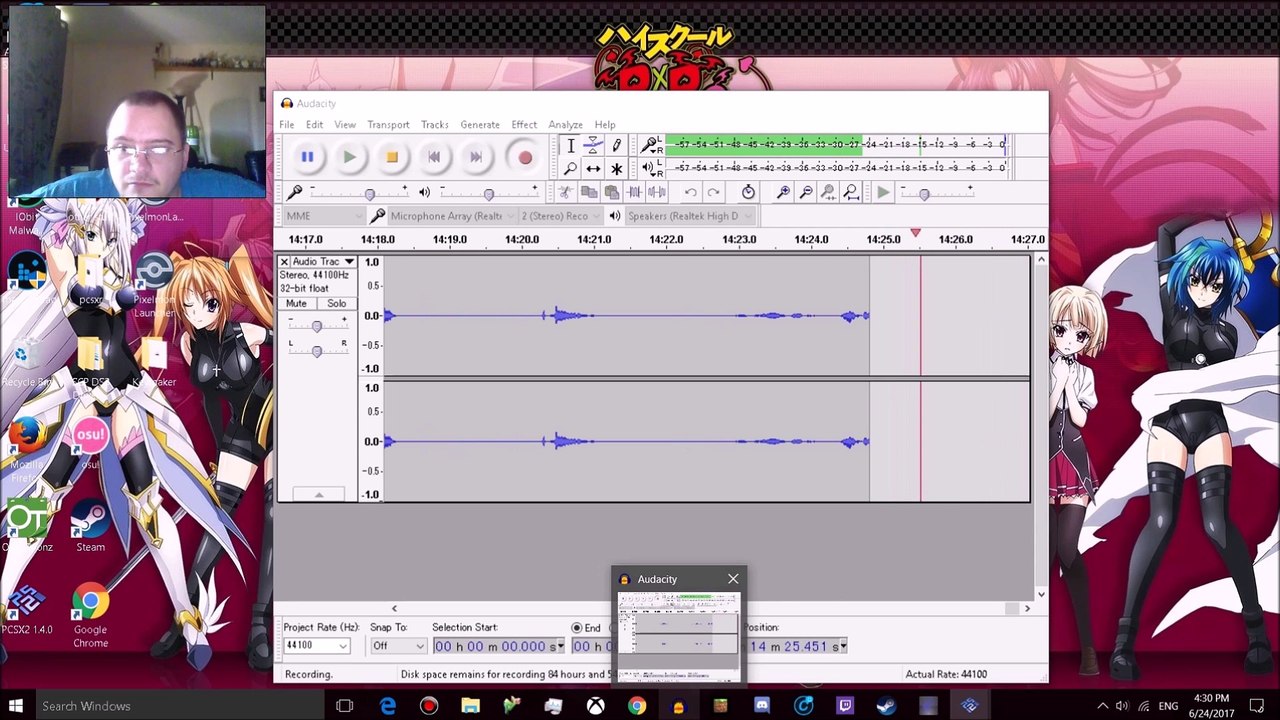Click the Zoom In magnifier icon
Image resolution: width=1280 pixels, height=720 pixels.
[x=783, y=192]
